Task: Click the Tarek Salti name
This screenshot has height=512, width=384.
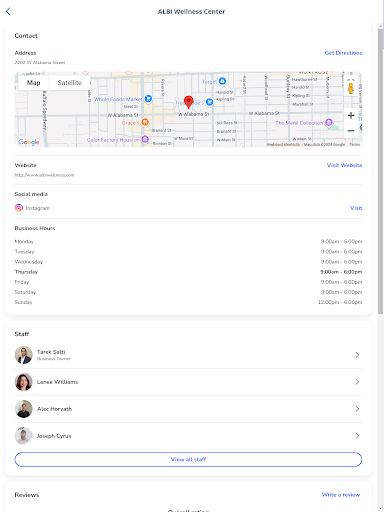Action: [51, 352]
